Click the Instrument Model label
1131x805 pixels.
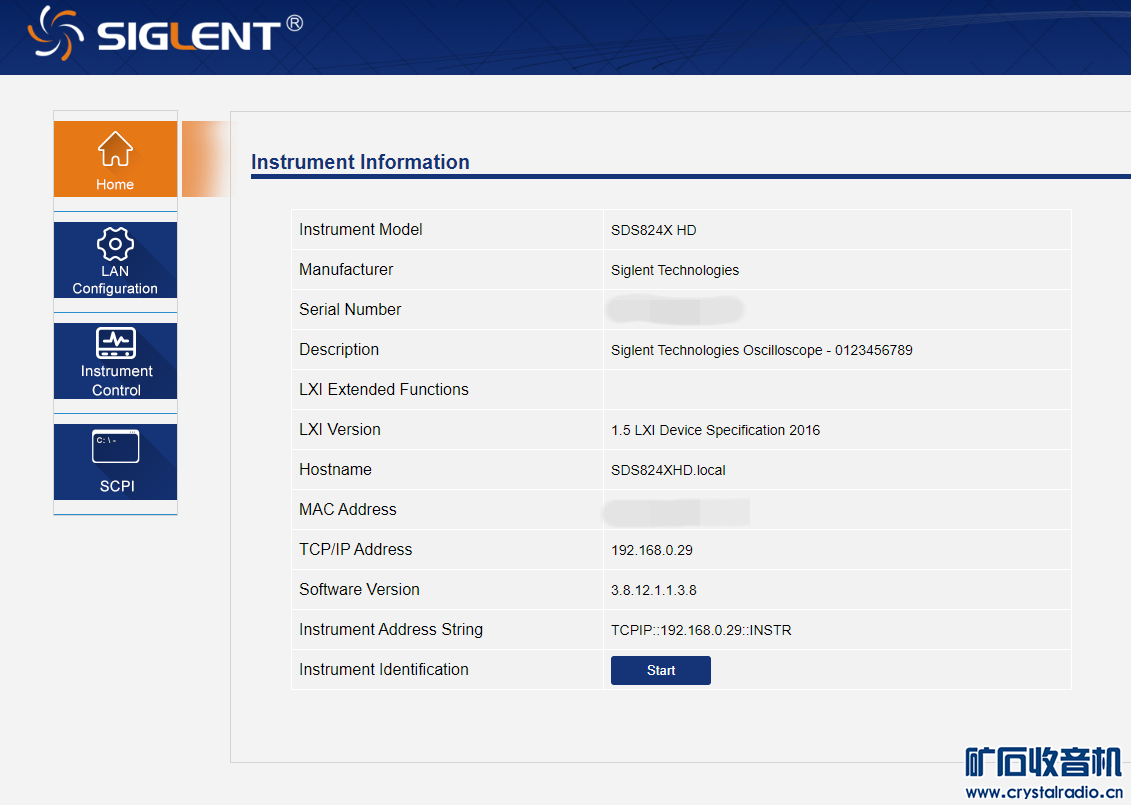(x=361, y=229)
